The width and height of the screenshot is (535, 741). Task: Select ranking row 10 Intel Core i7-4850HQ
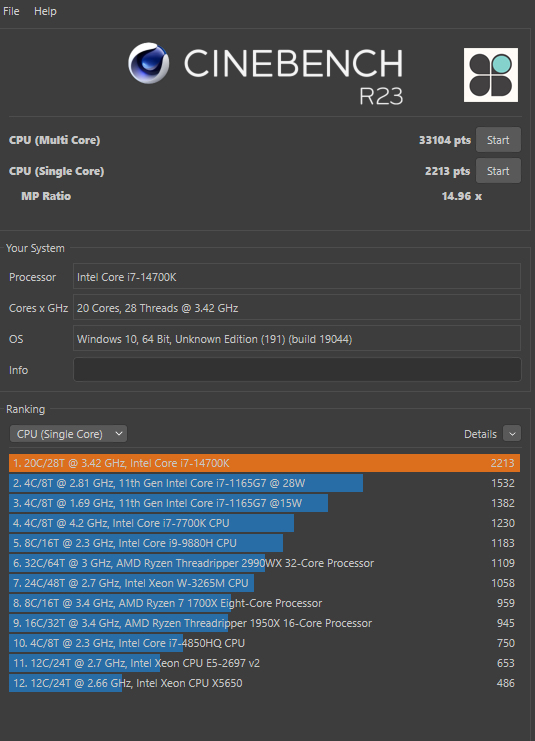(x=264, y=643)
